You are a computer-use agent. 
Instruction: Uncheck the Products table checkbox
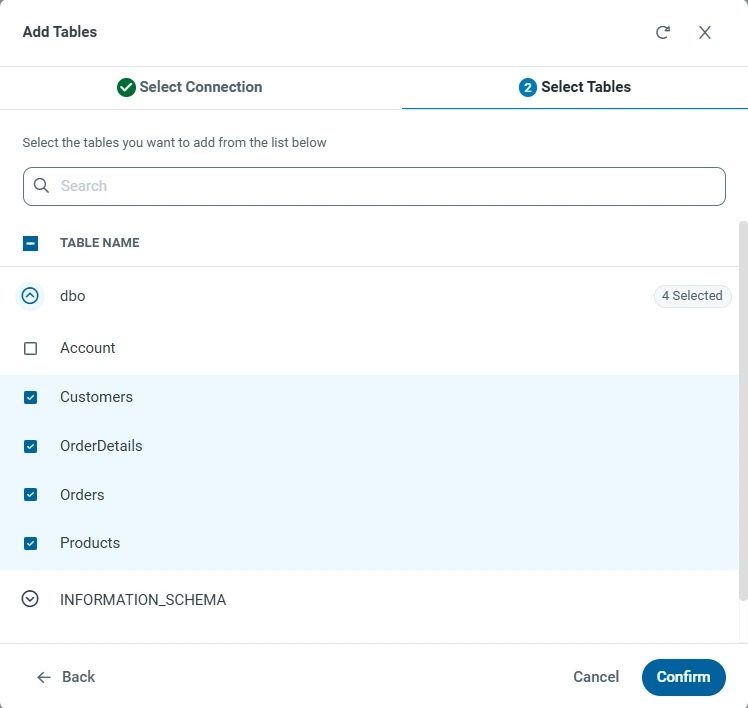tap(31, 543)
